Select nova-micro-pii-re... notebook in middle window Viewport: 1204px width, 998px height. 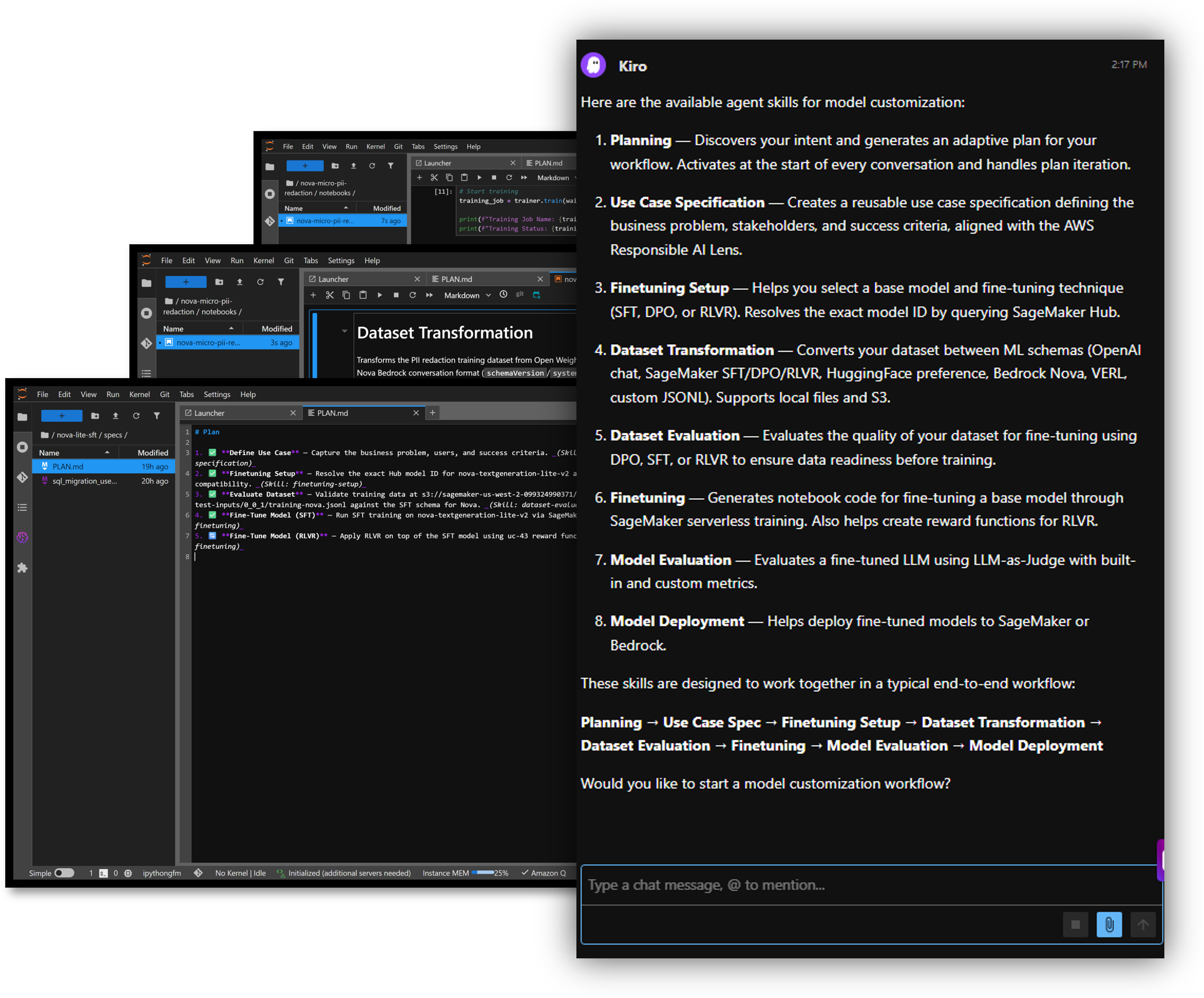[228, 342]
